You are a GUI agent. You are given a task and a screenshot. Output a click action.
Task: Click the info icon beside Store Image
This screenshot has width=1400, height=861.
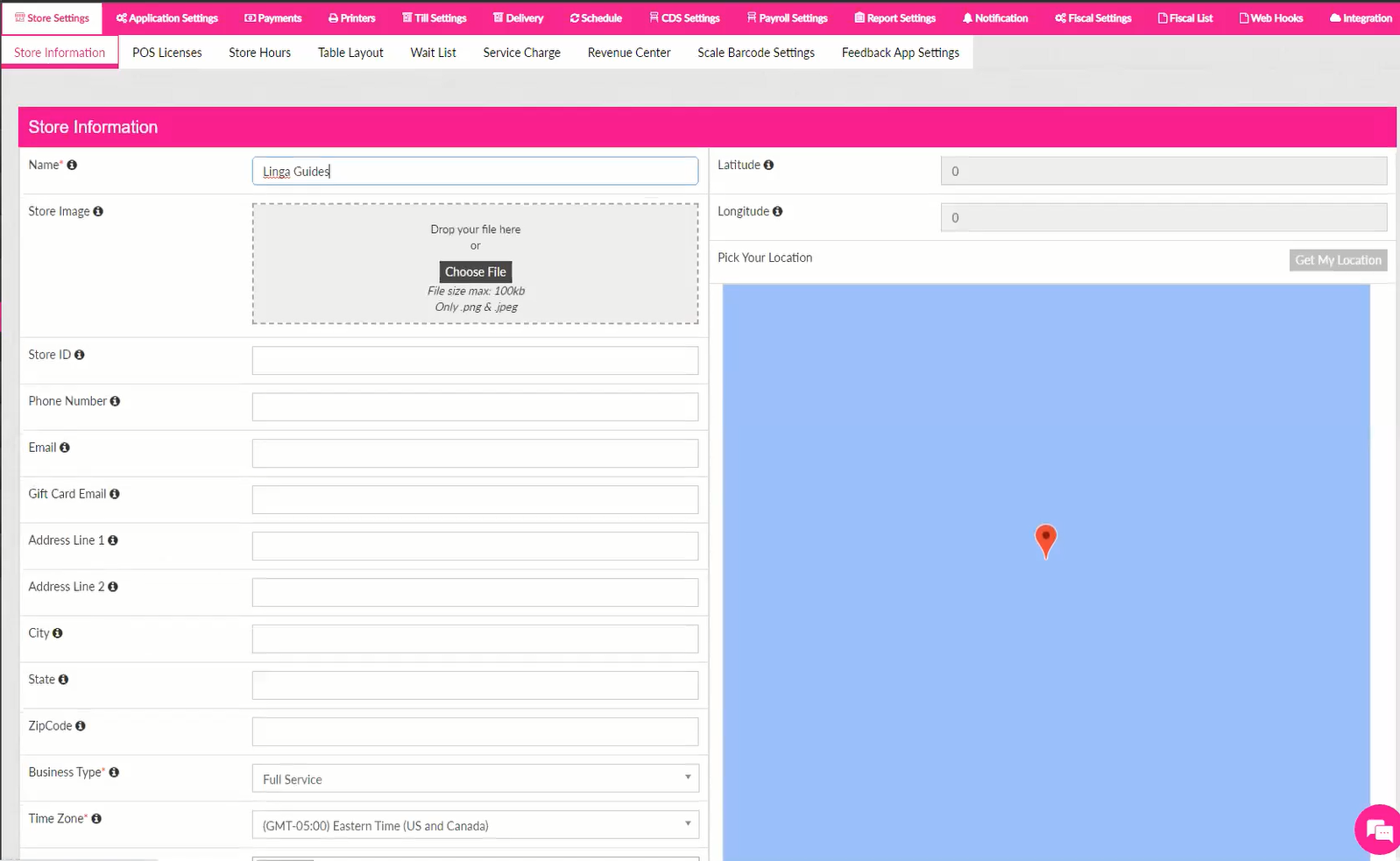98,211
